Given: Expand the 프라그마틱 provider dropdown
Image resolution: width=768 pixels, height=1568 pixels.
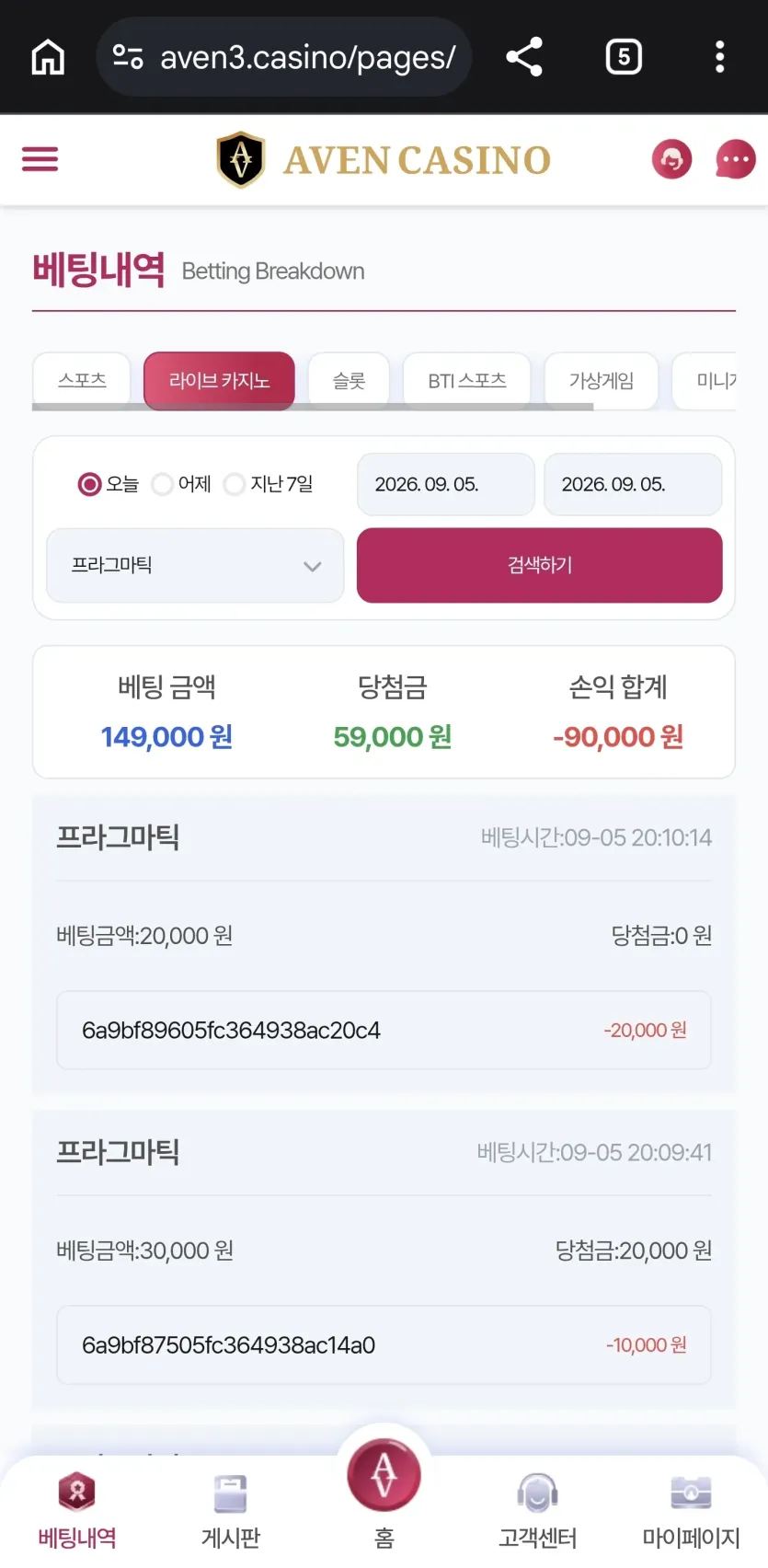Looking at the screenshot, I should pyautogui.click(x=195, y=565).
